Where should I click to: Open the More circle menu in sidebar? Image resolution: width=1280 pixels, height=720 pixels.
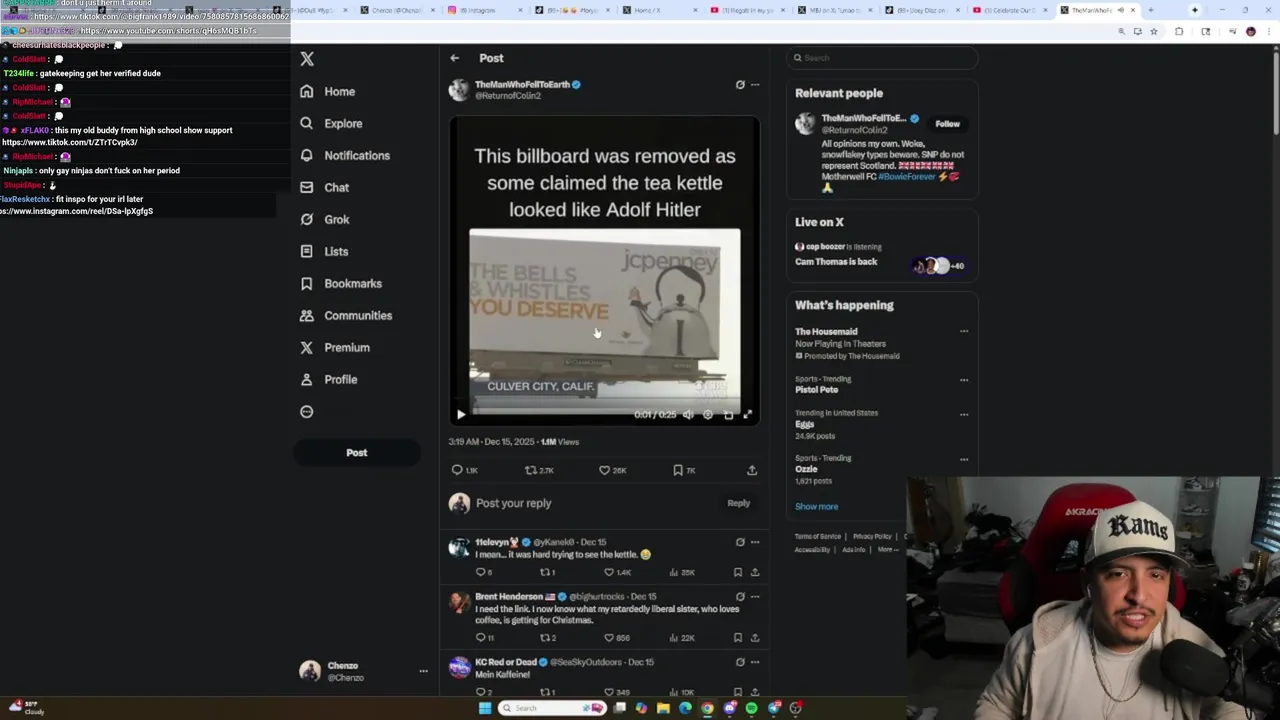pyautogui.click(x=307, y=411)
